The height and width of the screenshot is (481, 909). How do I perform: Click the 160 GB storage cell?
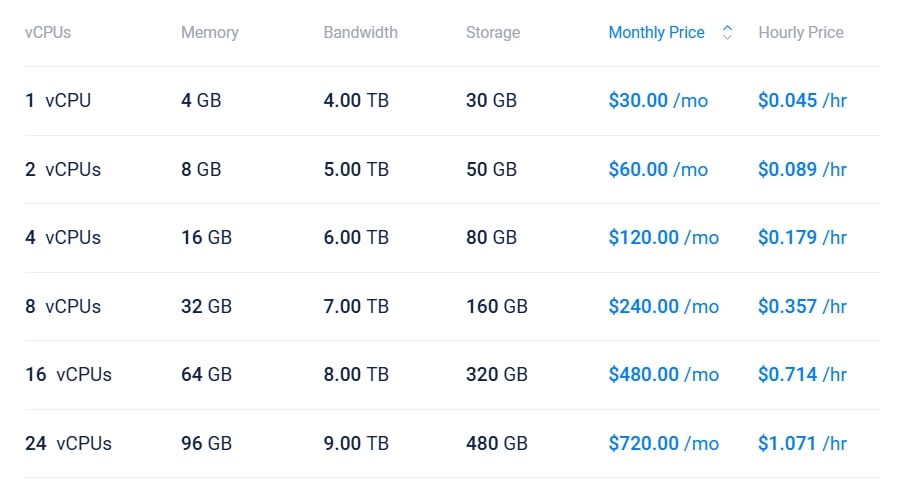pyautogui.click(x=496, y=307)
